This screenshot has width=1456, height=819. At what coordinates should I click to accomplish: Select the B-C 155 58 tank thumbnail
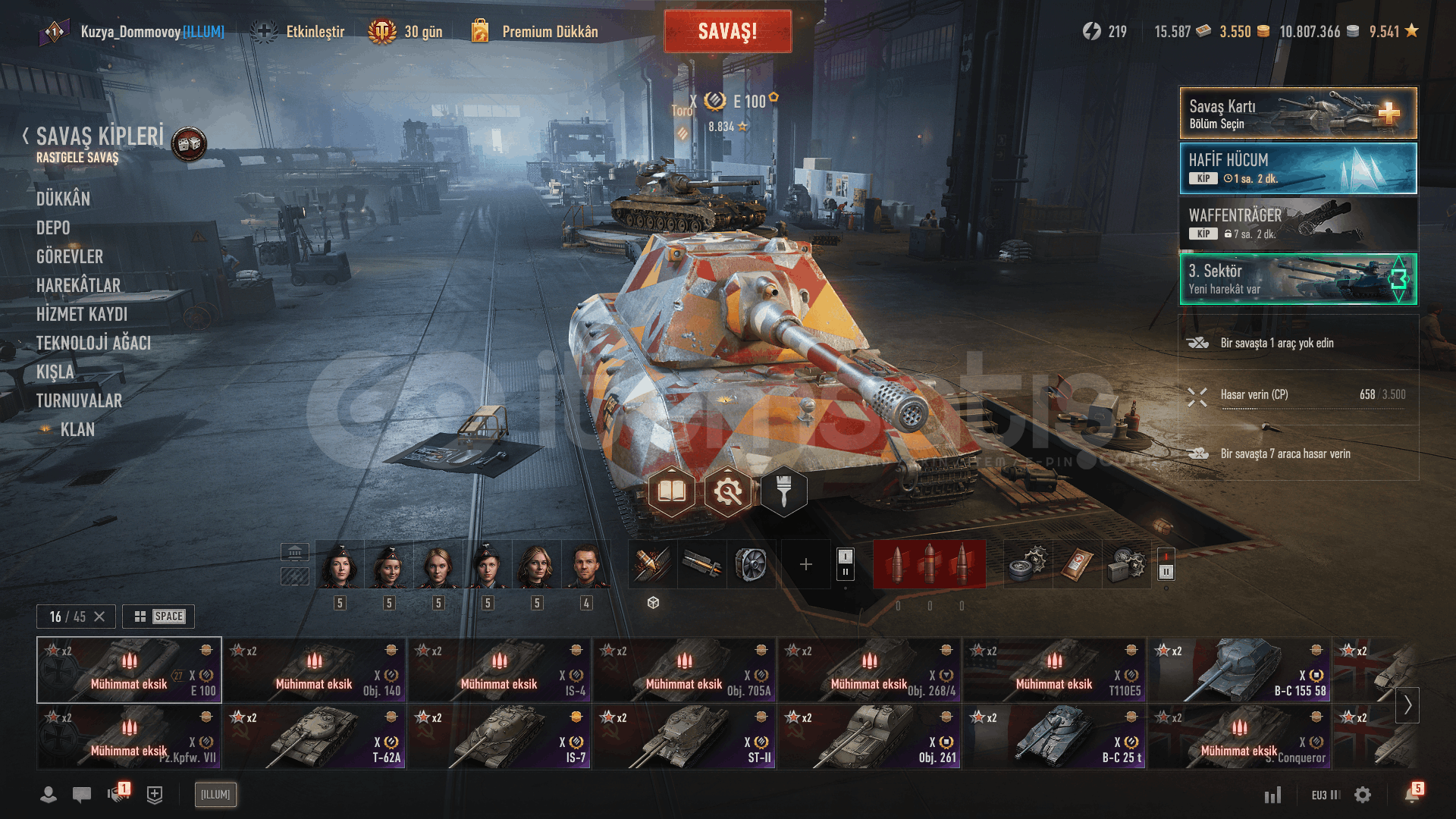[x=1239, y=670]
